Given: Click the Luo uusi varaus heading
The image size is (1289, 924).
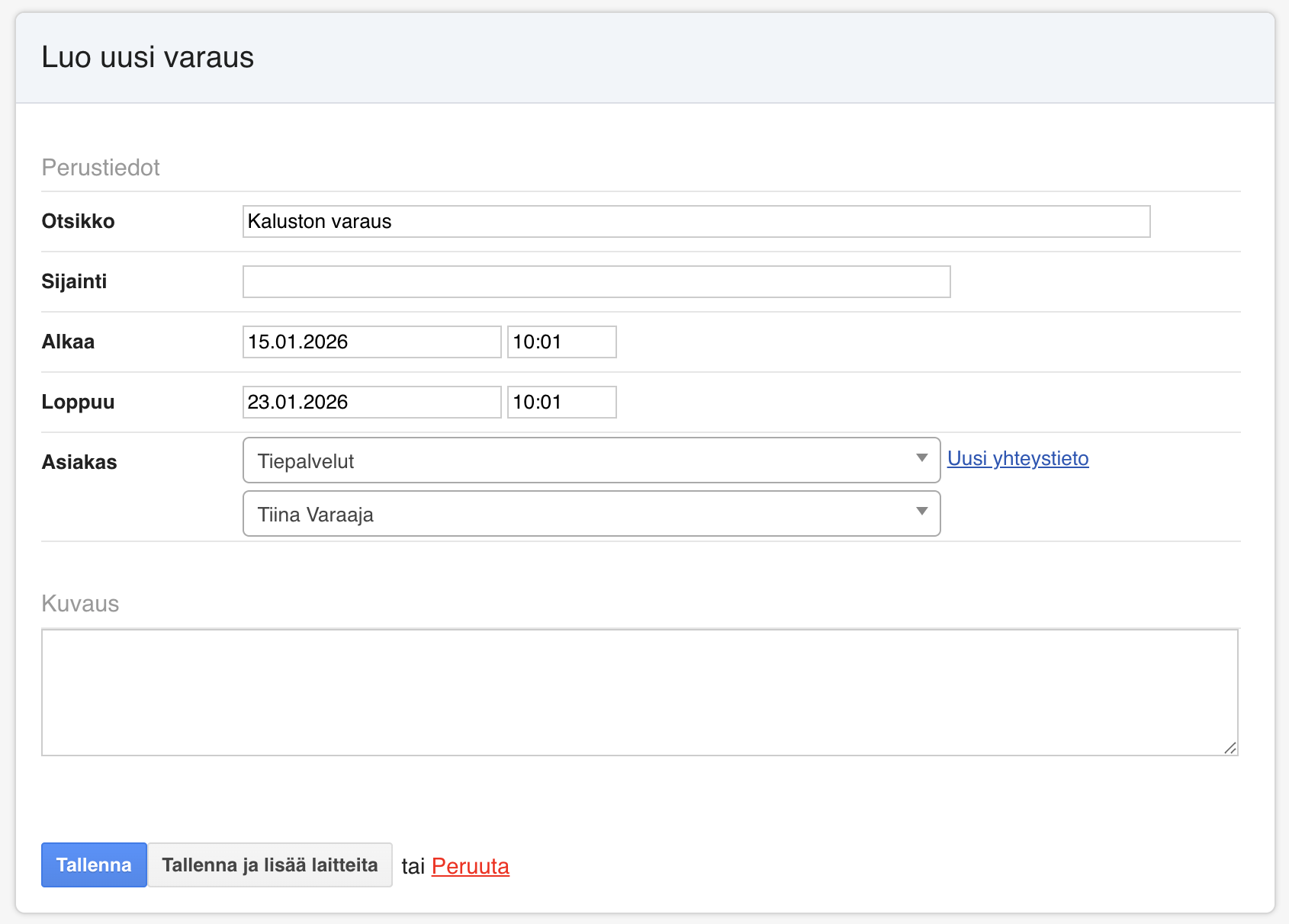Looking at the screenshot, I should 147,57.
